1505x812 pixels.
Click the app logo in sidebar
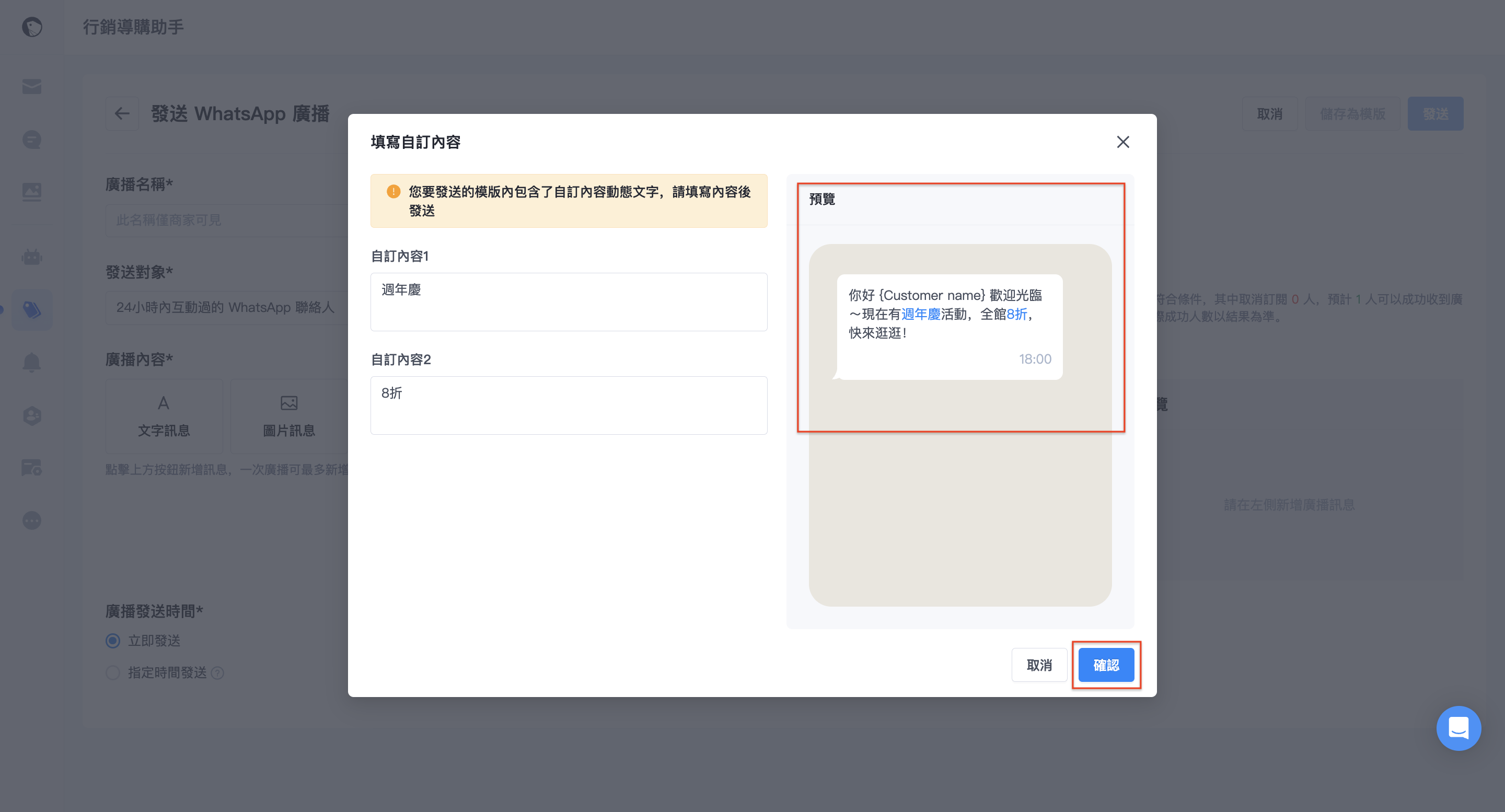click(32, 26)
